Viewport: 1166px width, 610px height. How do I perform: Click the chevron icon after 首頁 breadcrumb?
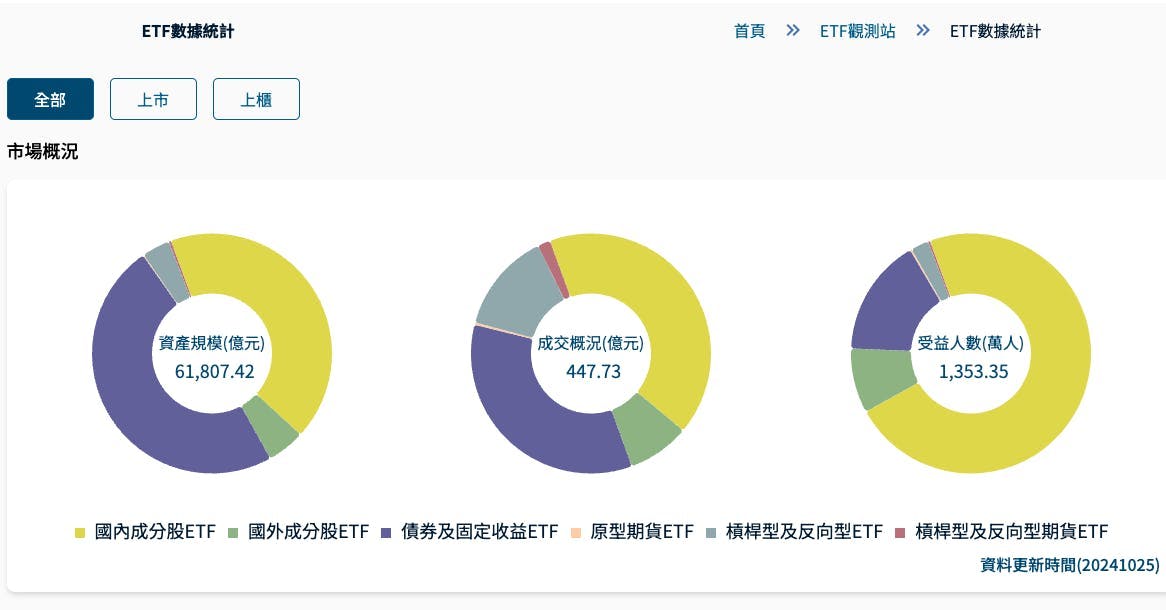point(793,30)
